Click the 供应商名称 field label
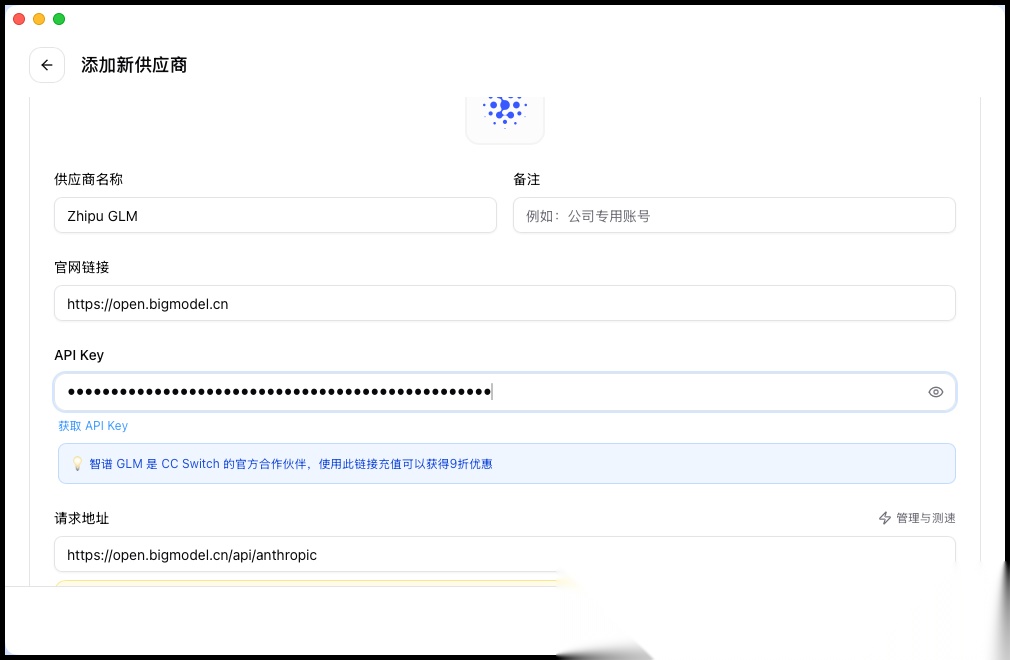Screen dimensions: 1010x660 89,179
